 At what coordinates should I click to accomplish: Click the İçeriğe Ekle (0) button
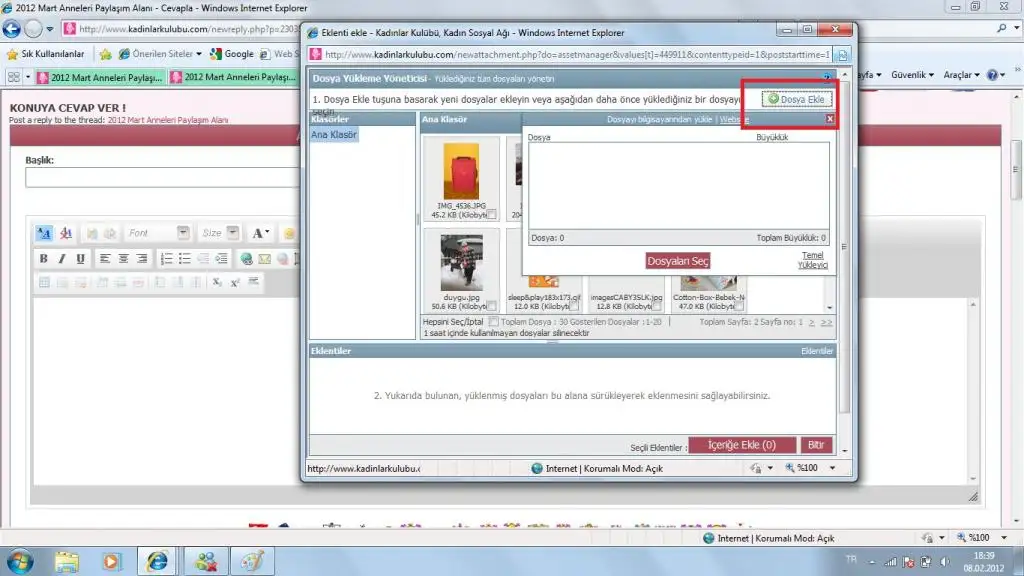pyautogui.click(x=742, y=445)
